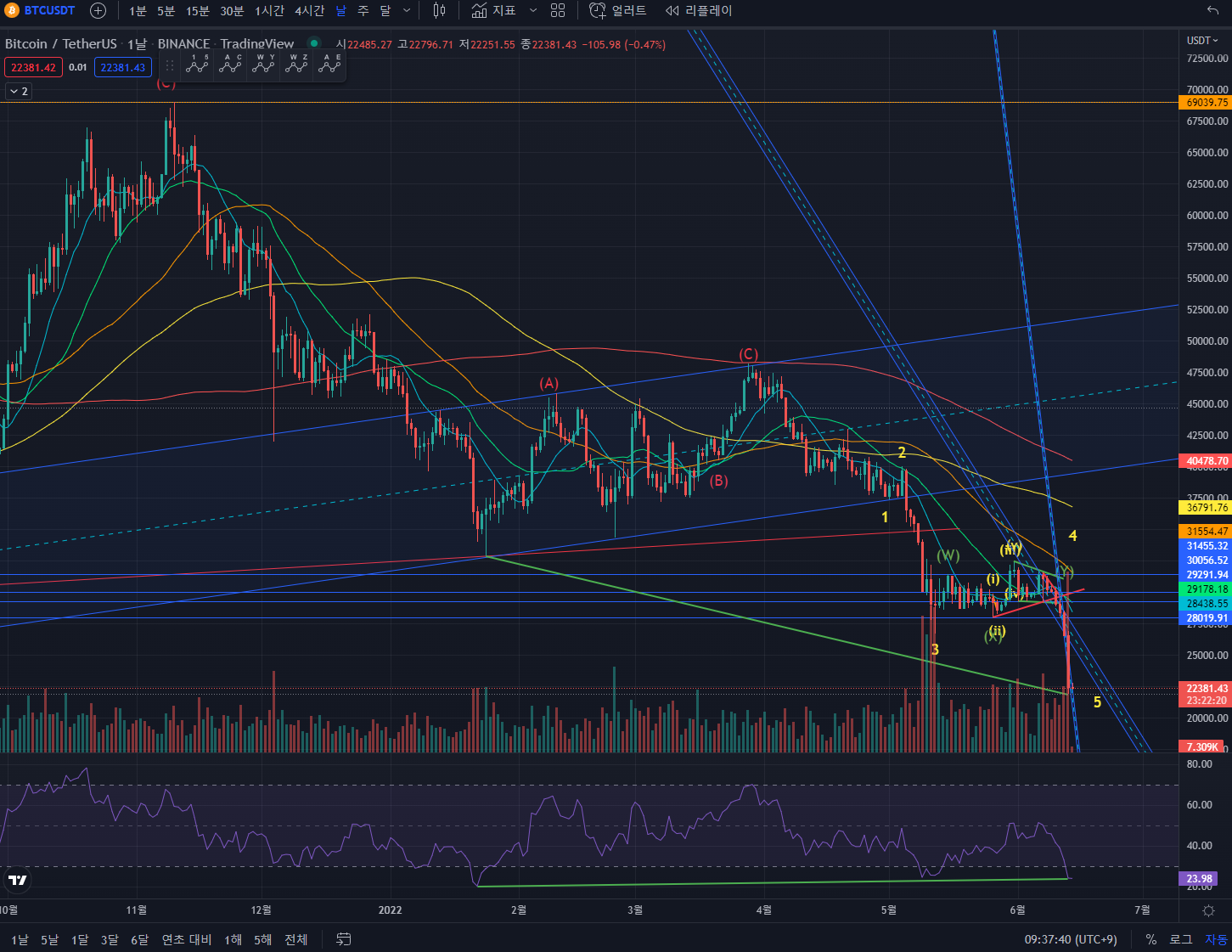The image size is (1232, 952).
Task: Select 5날 date range
Action: 49,939
